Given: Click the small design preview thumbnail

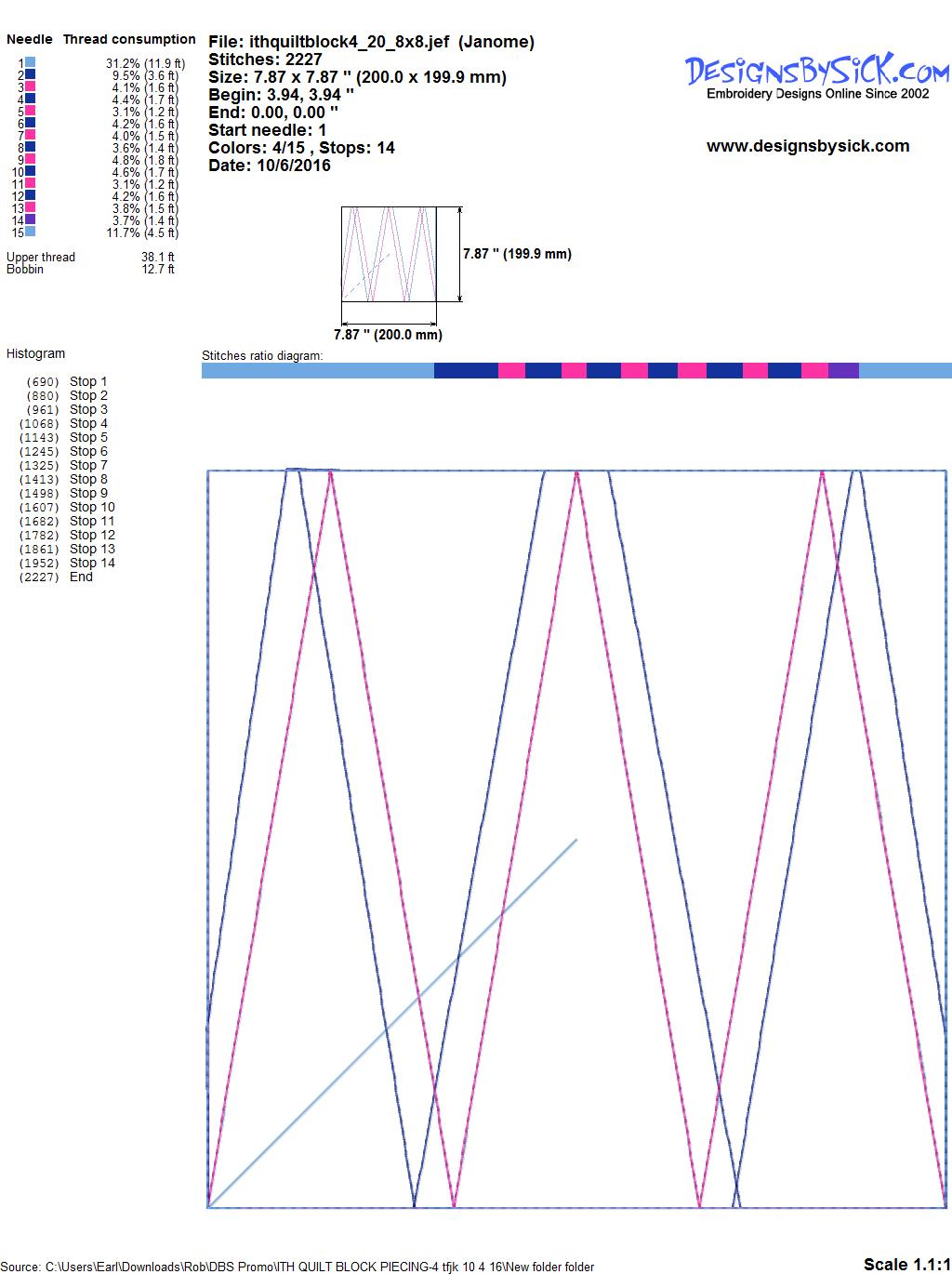Looking at the screenshot, I should [389, 254].
